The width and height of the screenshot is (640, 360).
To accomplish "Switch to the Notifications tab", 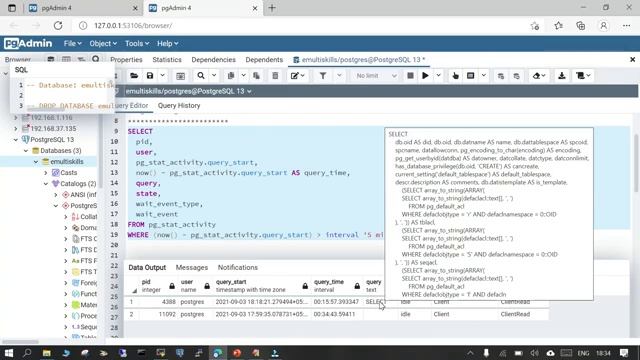I will (238, 267).
